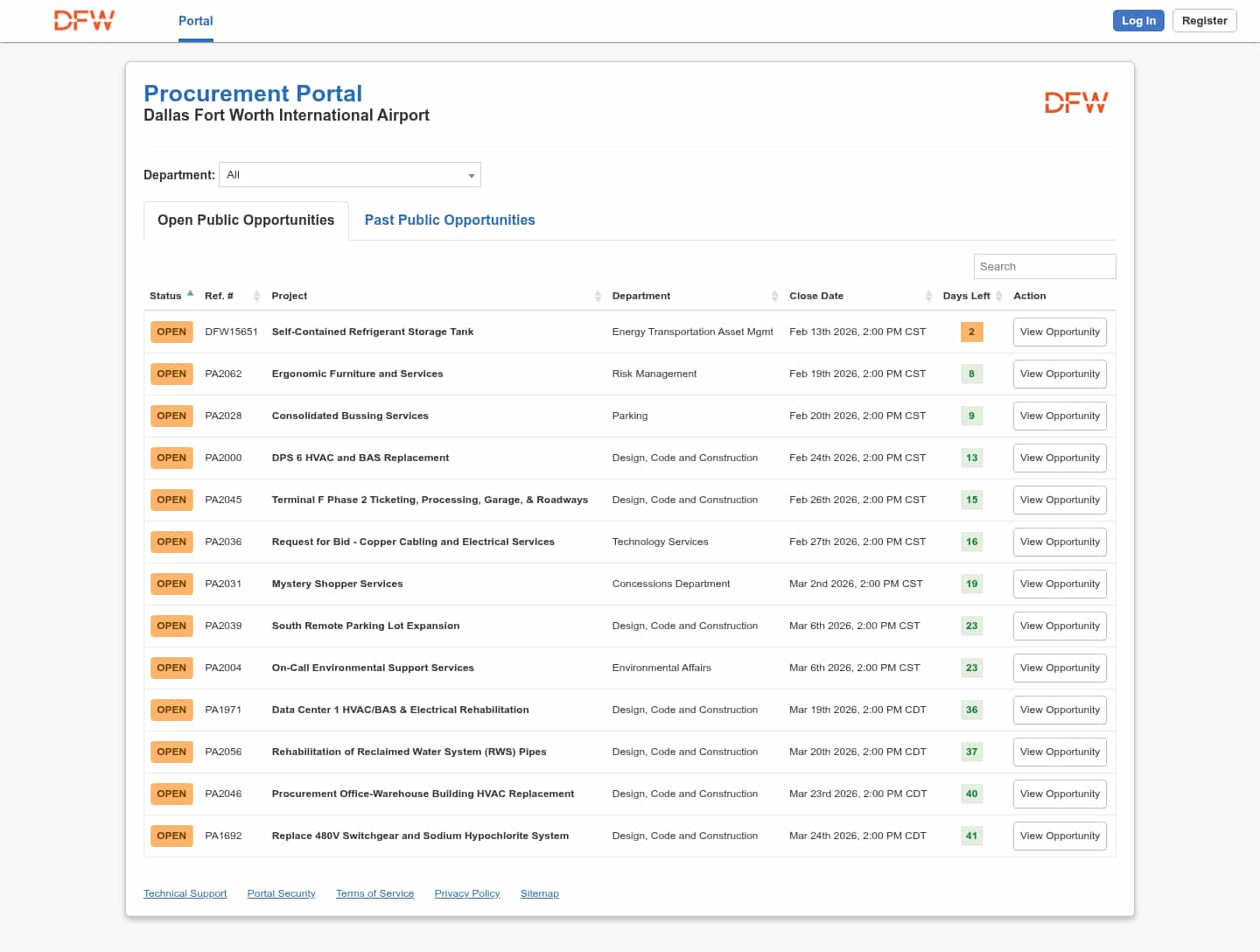Sort by Department column arrows
Image resolution: width=1260 pixels, height=952 pixels.
pyautogui.click(x=774, y=297)
